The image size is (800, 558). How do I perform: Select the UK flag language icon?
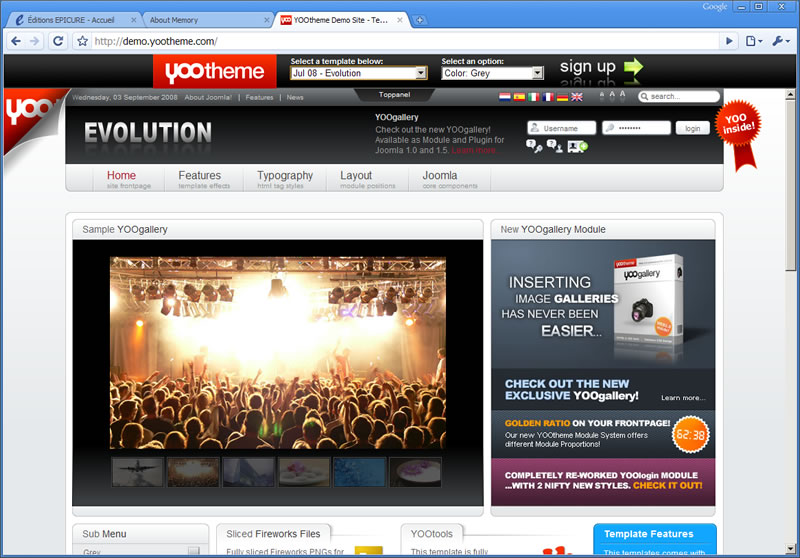click(577, 97)
